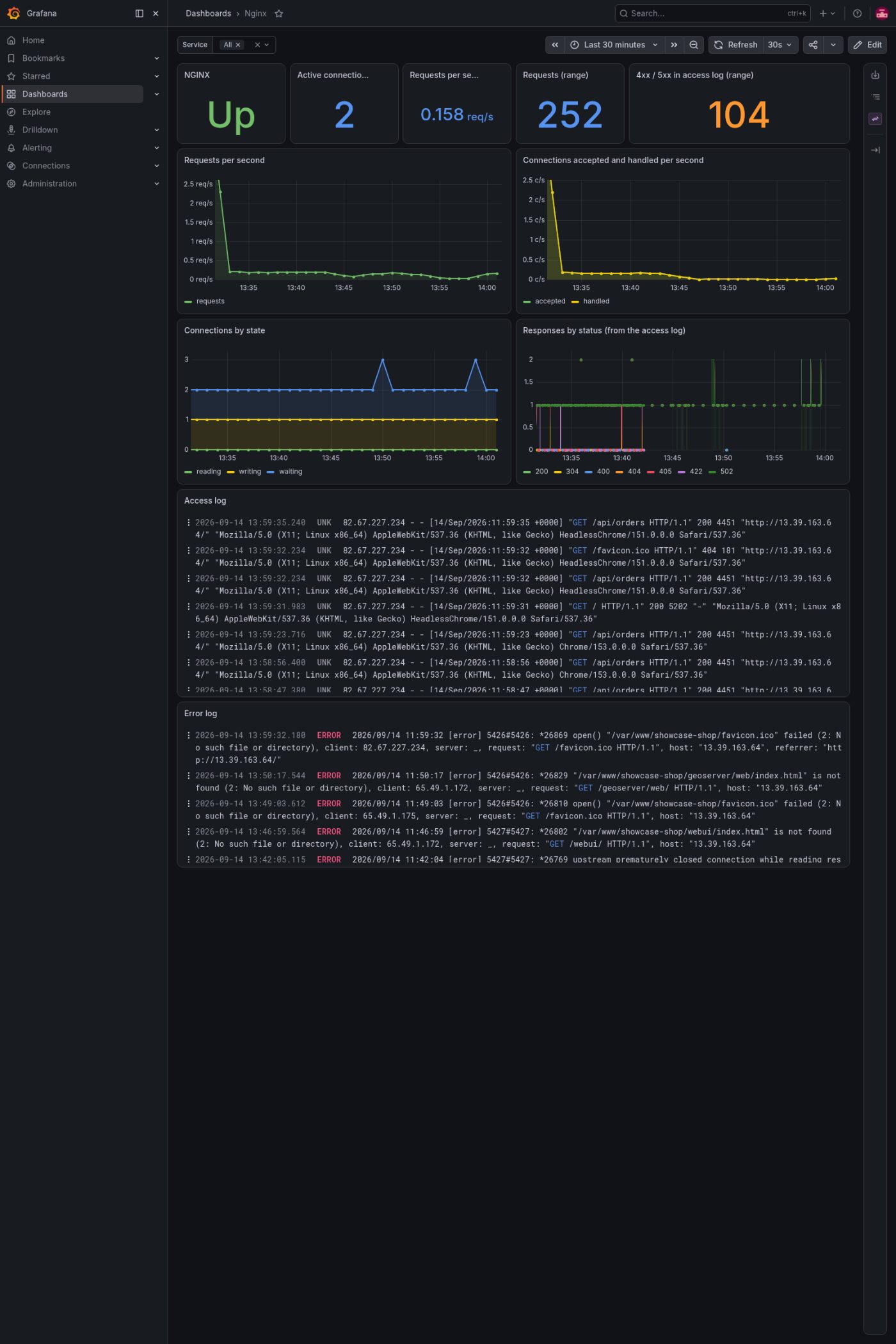Click the Error log panel title
896x1344 pixels.
pos(200,714)
